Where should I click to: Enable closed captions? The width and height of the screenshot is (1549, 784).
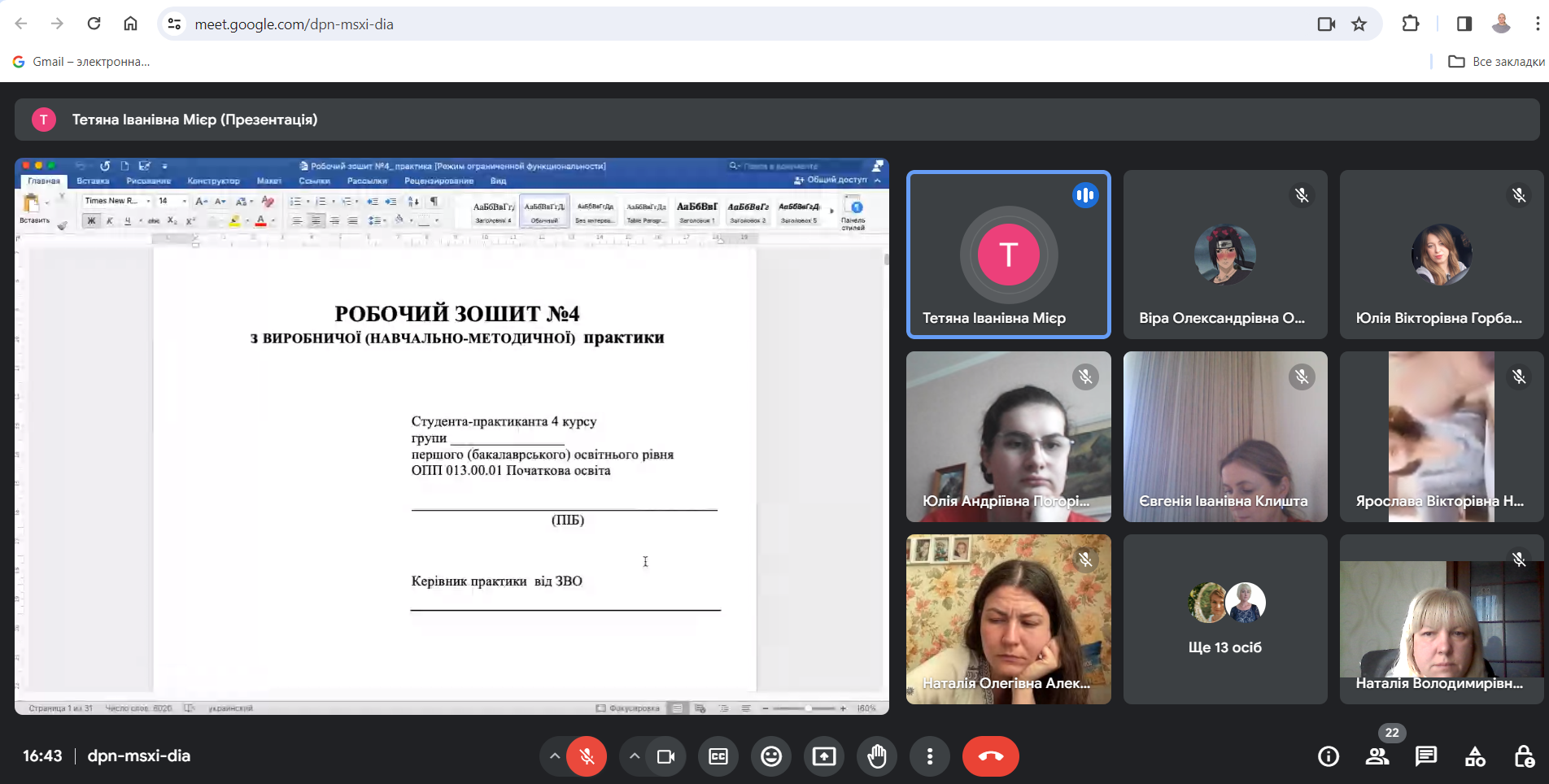718,756
